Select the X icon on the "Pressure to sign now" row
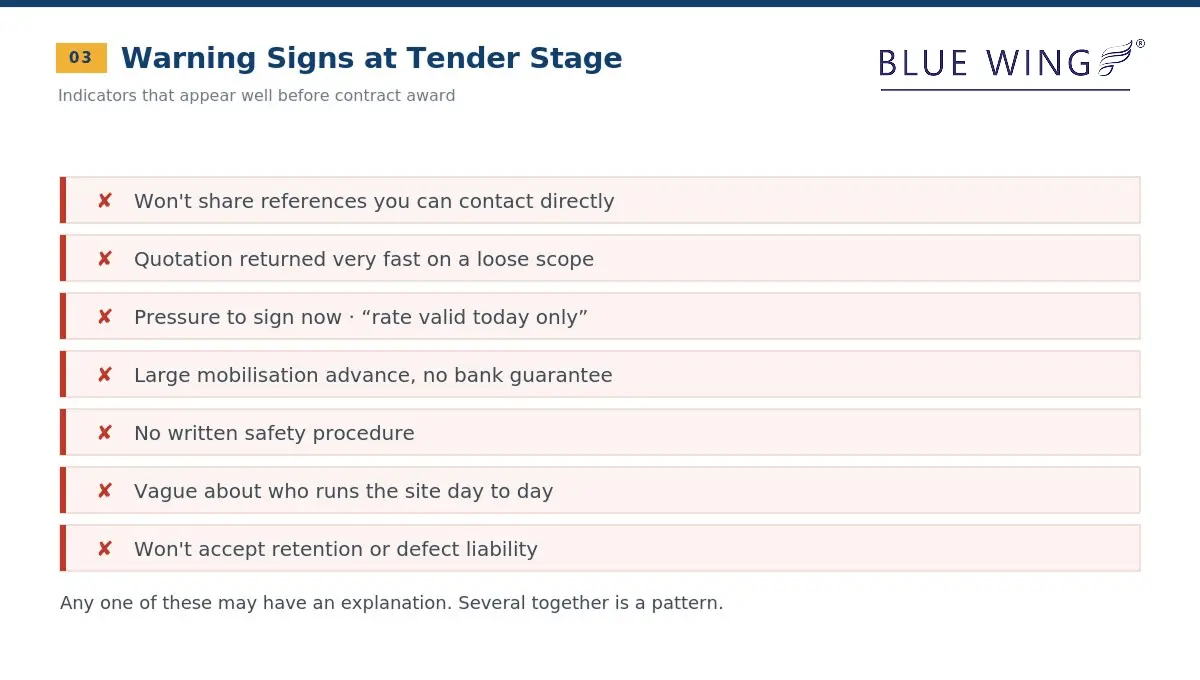1200x680 pixels. point(105,317)
